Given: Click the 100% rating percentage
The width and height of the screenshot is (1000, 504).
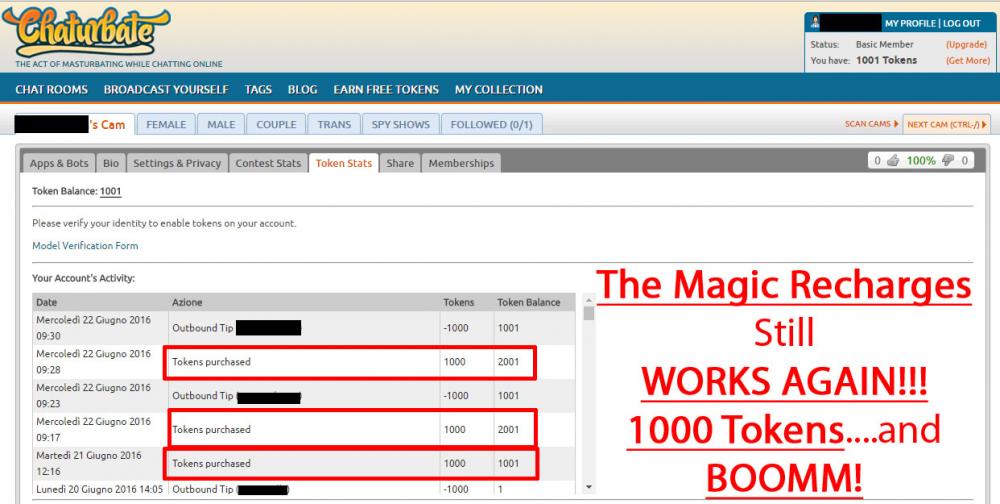Looking at the screenshot, I should click(921, 161).
